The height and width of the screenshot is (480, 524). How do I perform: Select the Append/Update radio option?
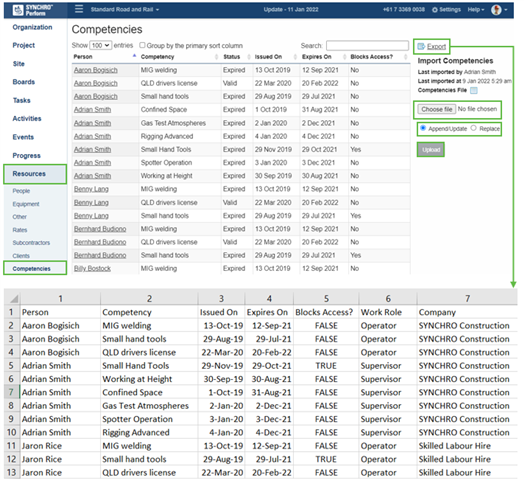pos(423,128)
